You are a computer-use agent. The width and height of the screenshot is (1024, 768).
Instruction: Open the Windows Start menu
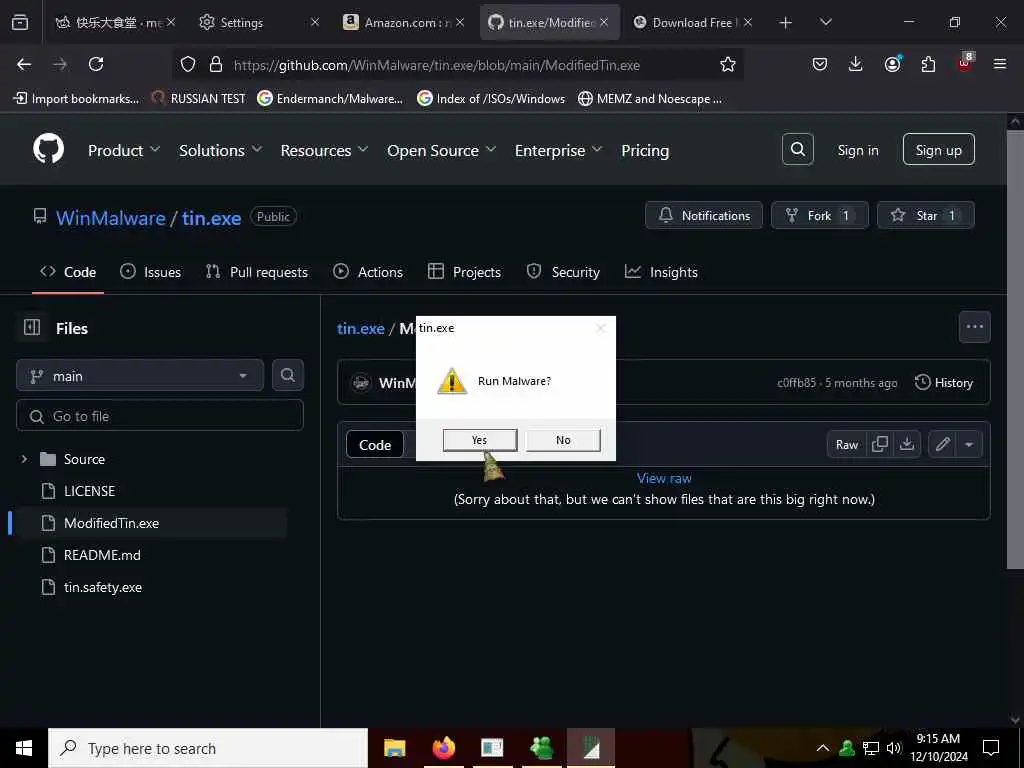(x=24, y=748)
